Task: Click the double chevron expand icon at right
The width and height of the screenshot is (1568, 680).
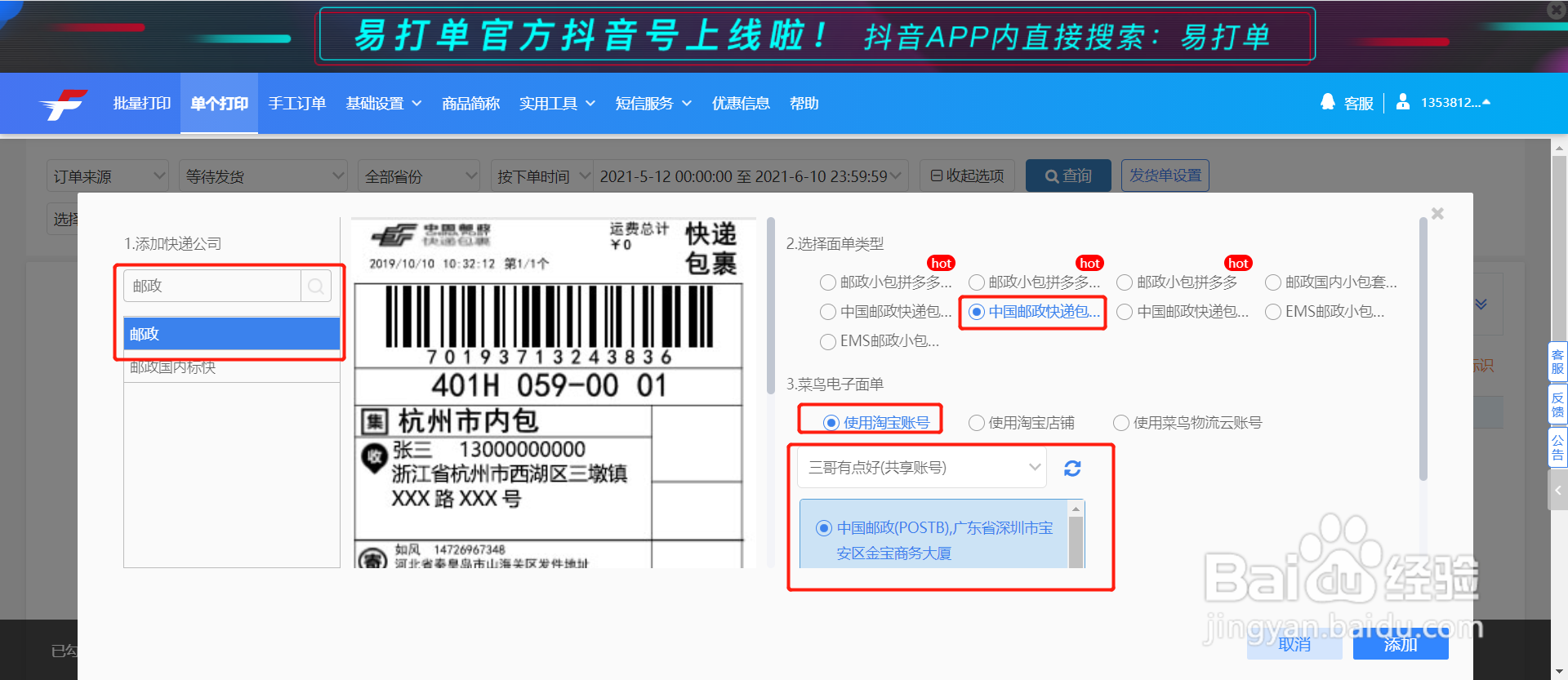Action: [x=1481, y=304]
